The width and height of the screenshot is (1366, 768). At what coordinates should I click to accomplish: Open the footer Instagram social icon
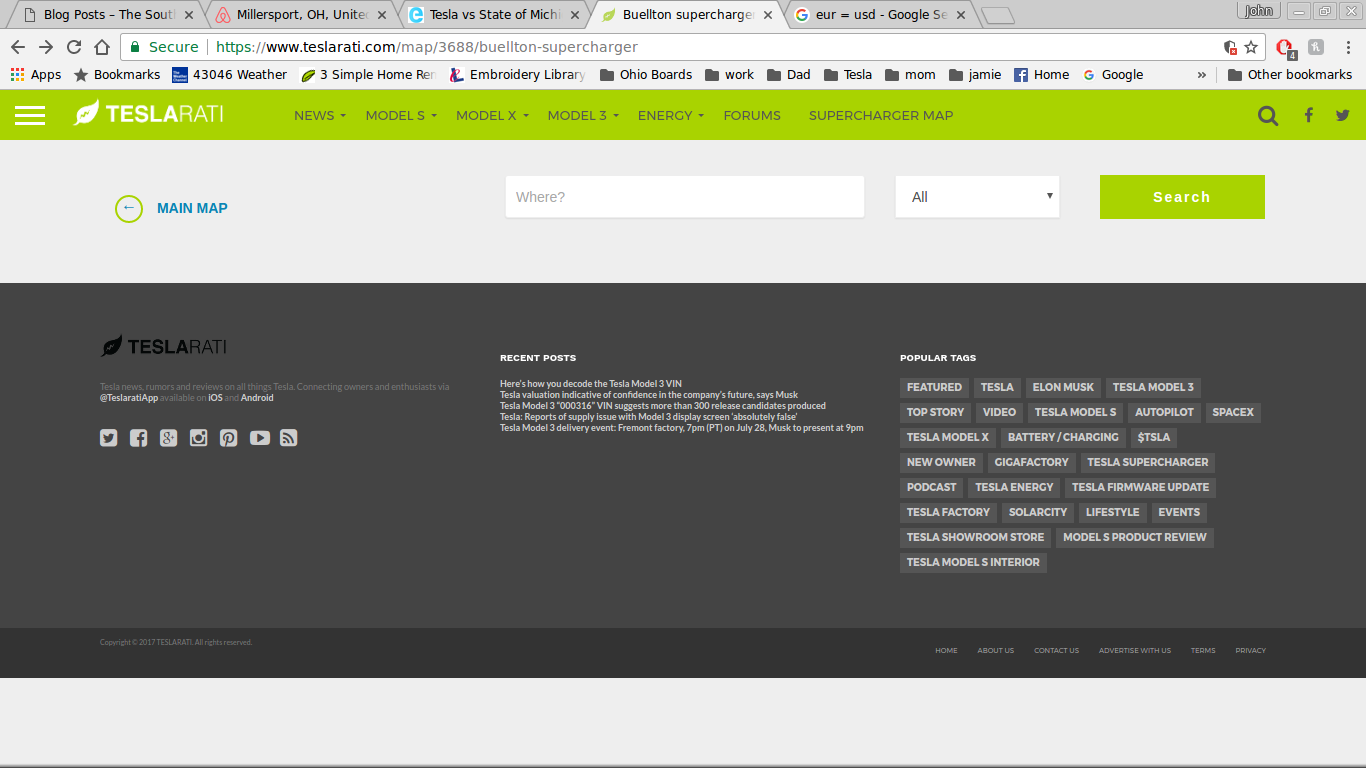[x=199, y=438]
